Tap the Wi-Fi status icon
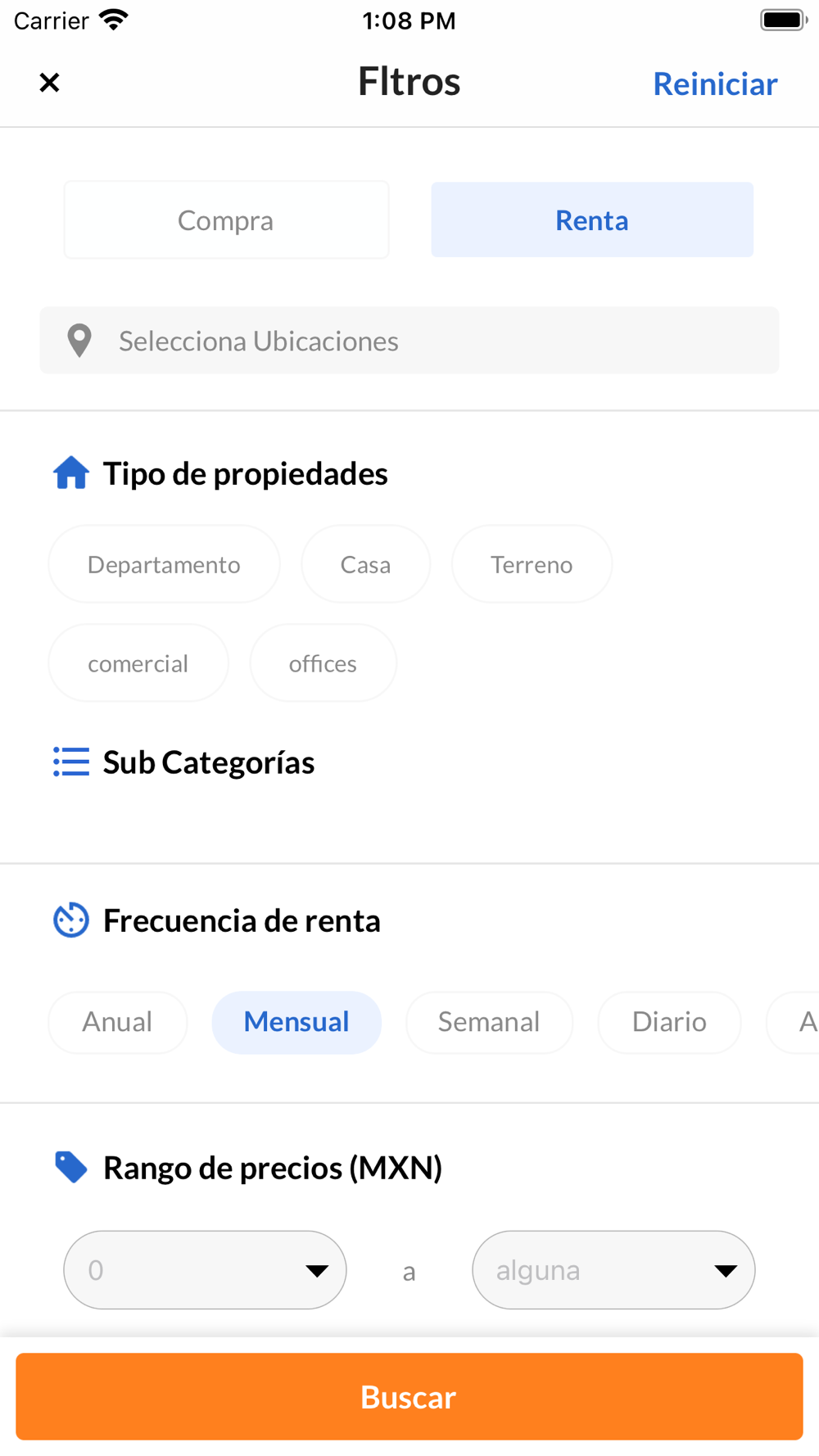The height and width of the screenshot is (1456, 819). [114, 20]
